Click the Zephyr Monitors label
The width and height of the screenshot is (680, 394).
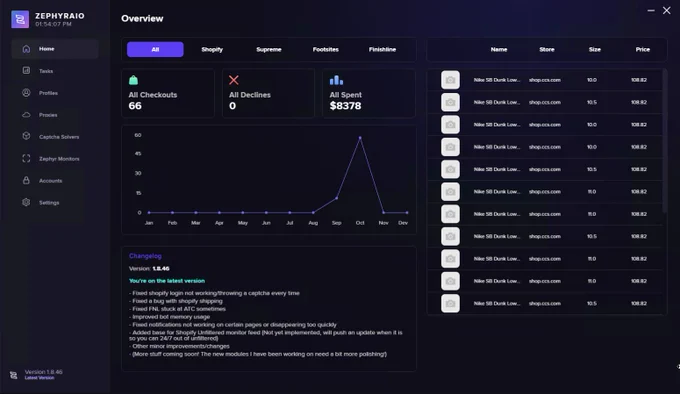59,159
